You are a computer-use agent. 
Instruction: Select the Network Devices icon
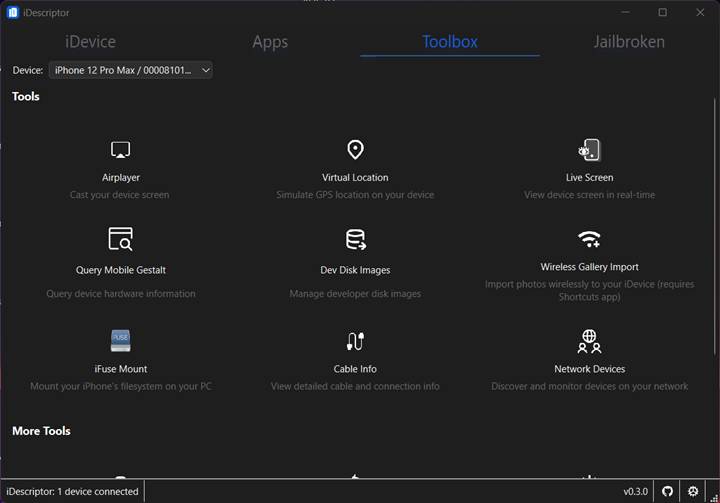[589, 341]
